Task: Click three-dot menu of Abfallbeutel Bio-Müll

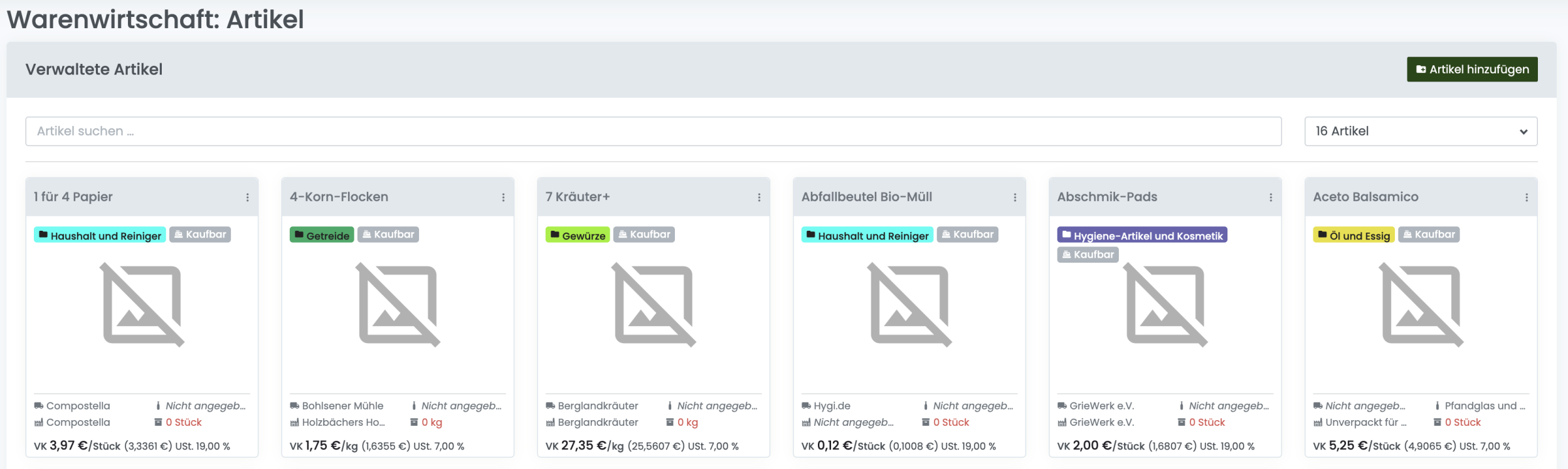Action: [1015, 198]
